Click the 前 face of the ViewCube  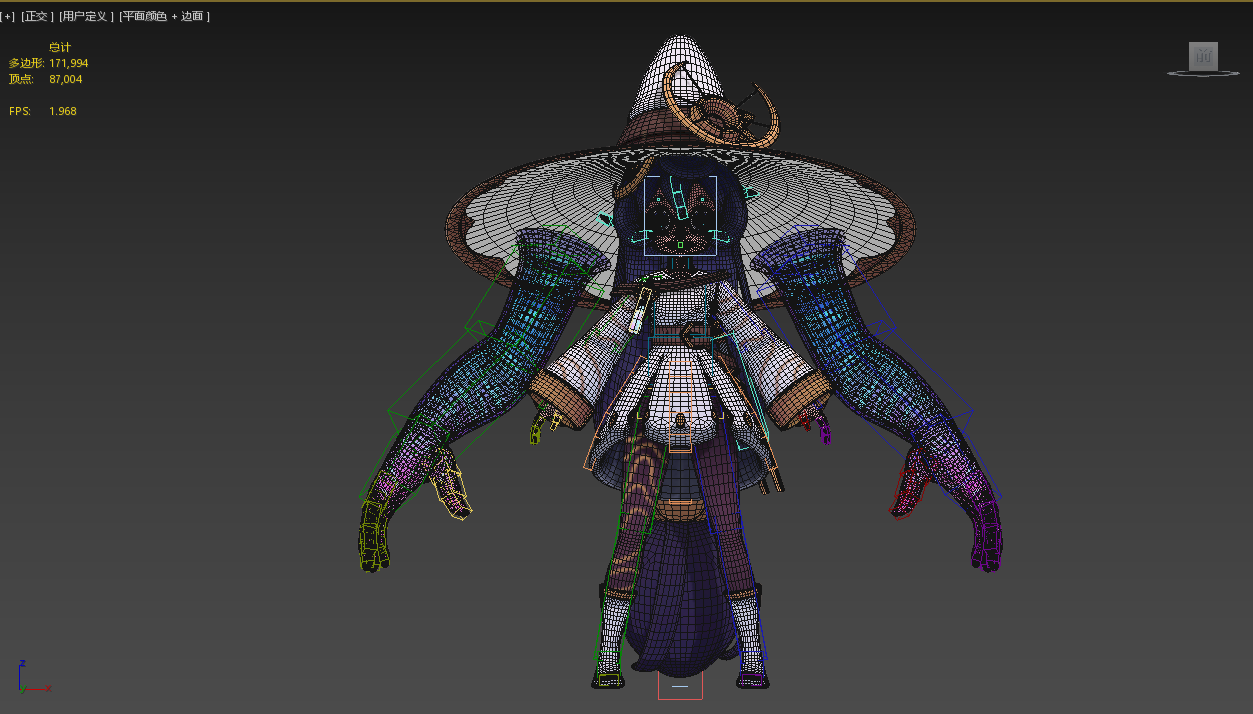point(1201,57)
